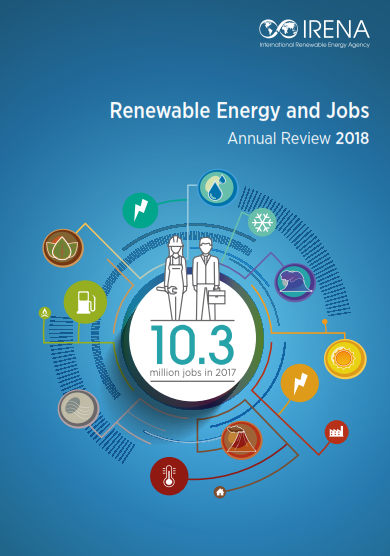Click the IRENA globe logo
The height and width of the screenshot is (556, 390).
click(278, 29)
